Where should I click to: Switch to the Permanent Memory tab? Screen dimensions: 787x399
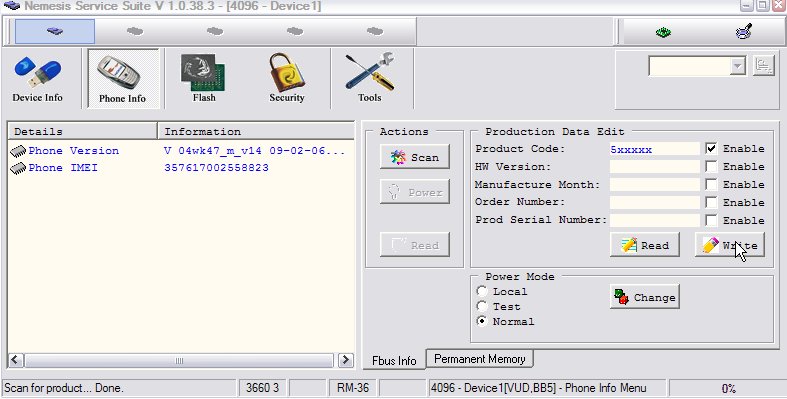click(479, 359)
